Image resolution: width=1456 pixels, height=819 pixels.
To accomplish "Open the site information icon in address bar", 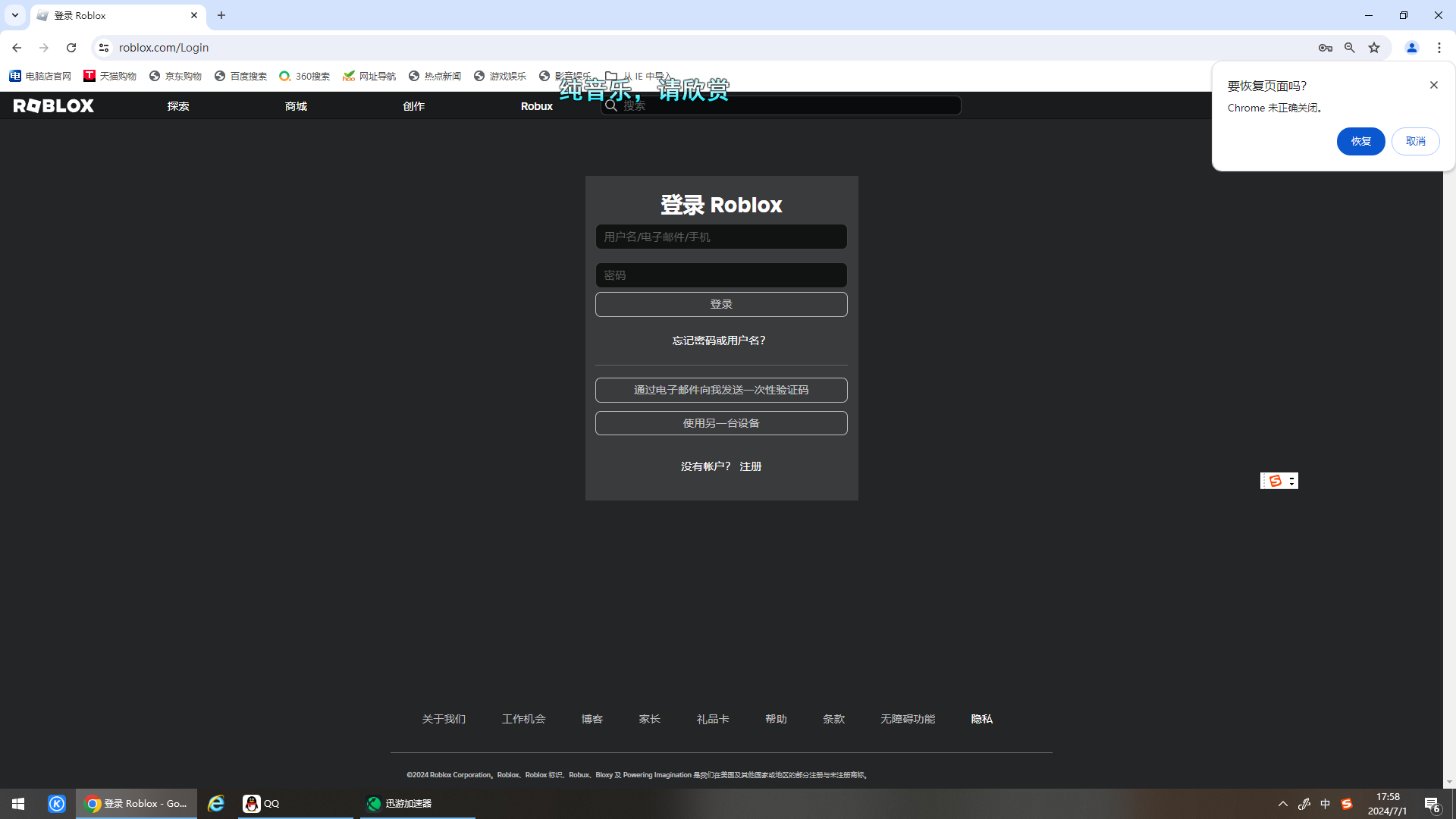I will (x=104, y=48).
